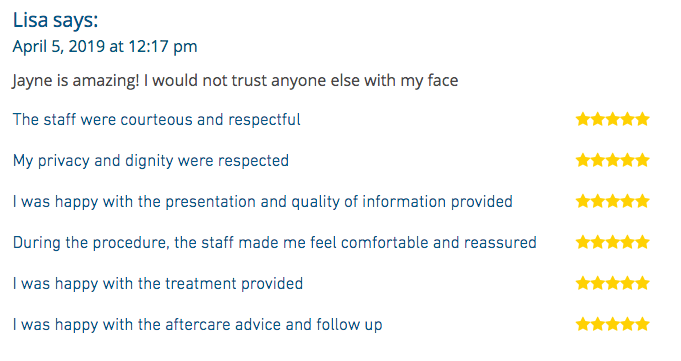Click the stars for treatment provided
Image resolution: width=681 pixels, height=361 pixels.
click(x=612, y=283)
